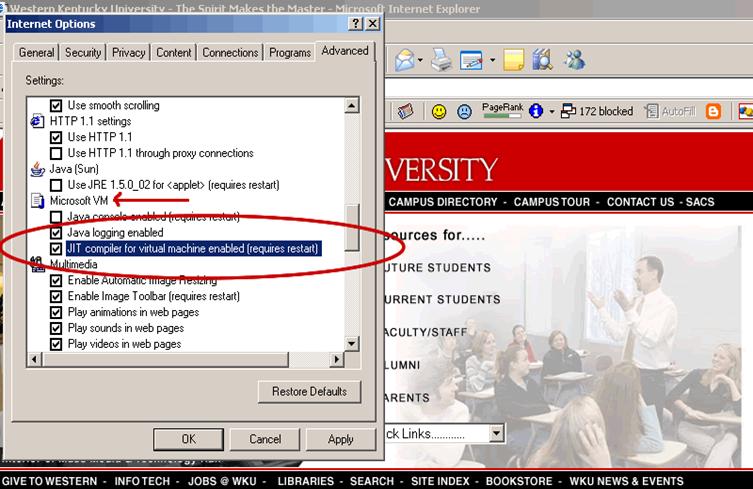The image size is (753, 489).
Task: Toggle Use smooth scrolling checkbox
Action: click(56, 105)
